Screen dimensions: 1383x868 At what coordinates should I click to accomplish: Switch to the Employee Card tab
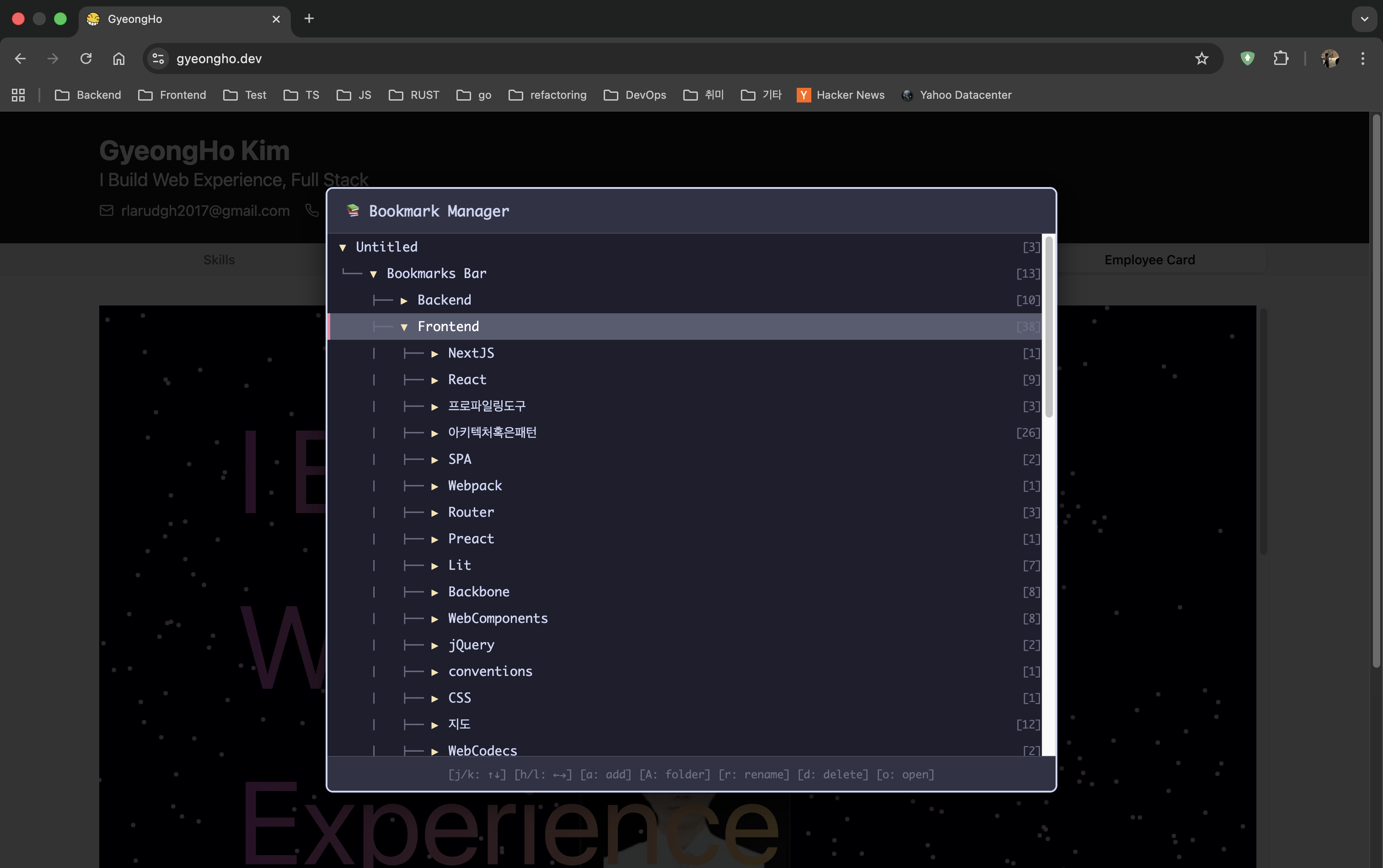1149,260
